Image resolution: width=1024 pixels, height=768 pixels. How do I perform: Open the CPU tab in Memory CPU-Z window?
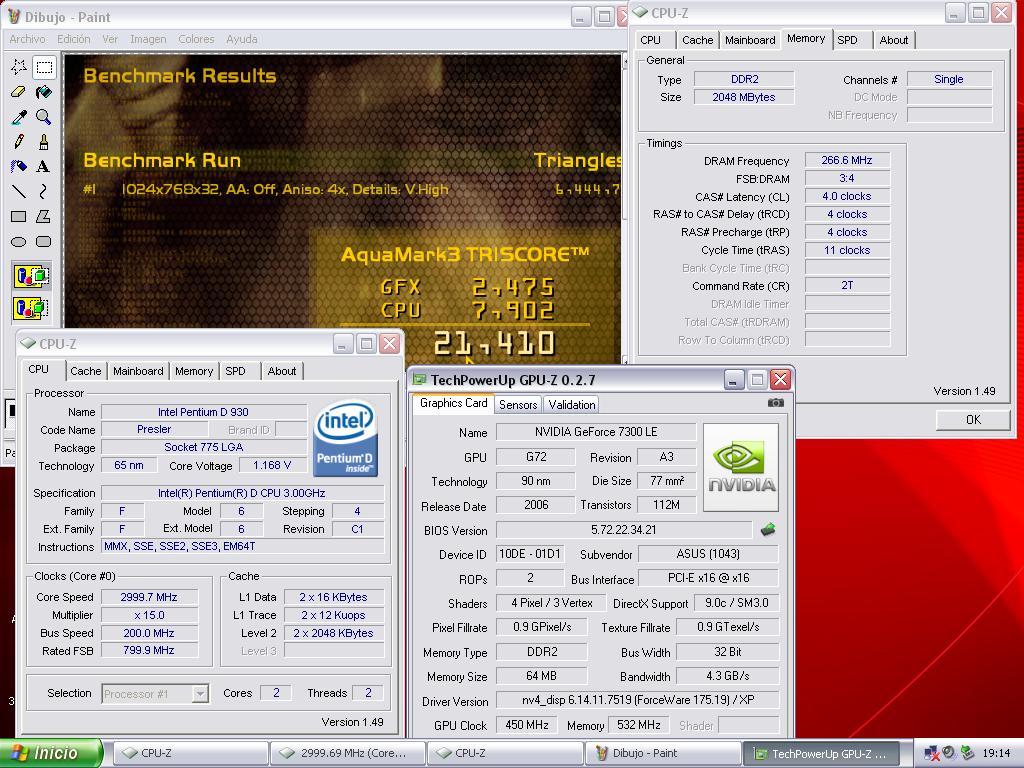650,40
